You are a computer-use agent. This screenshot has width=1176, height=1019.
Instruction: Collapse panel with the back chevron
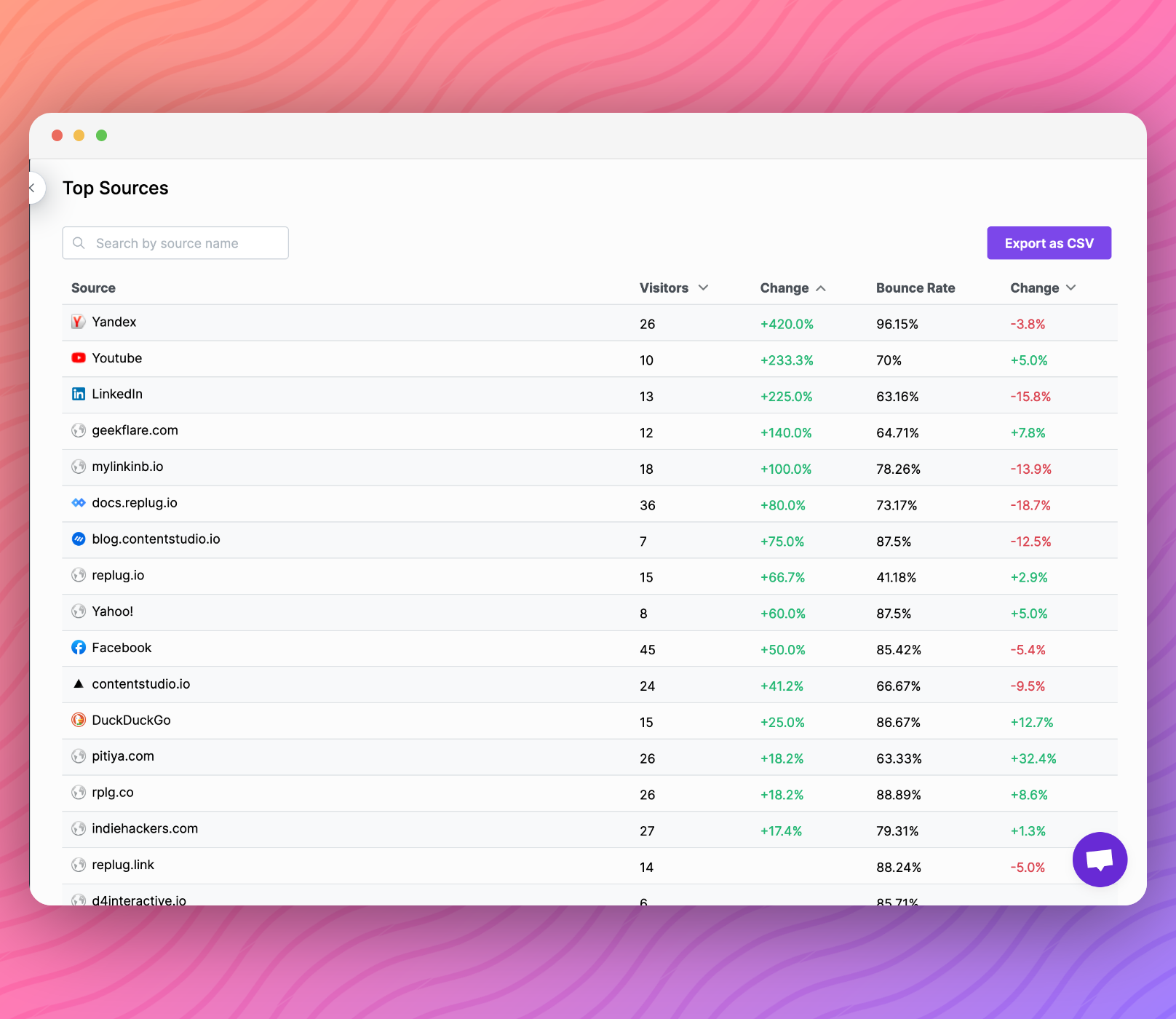click(x=33, y=188)
